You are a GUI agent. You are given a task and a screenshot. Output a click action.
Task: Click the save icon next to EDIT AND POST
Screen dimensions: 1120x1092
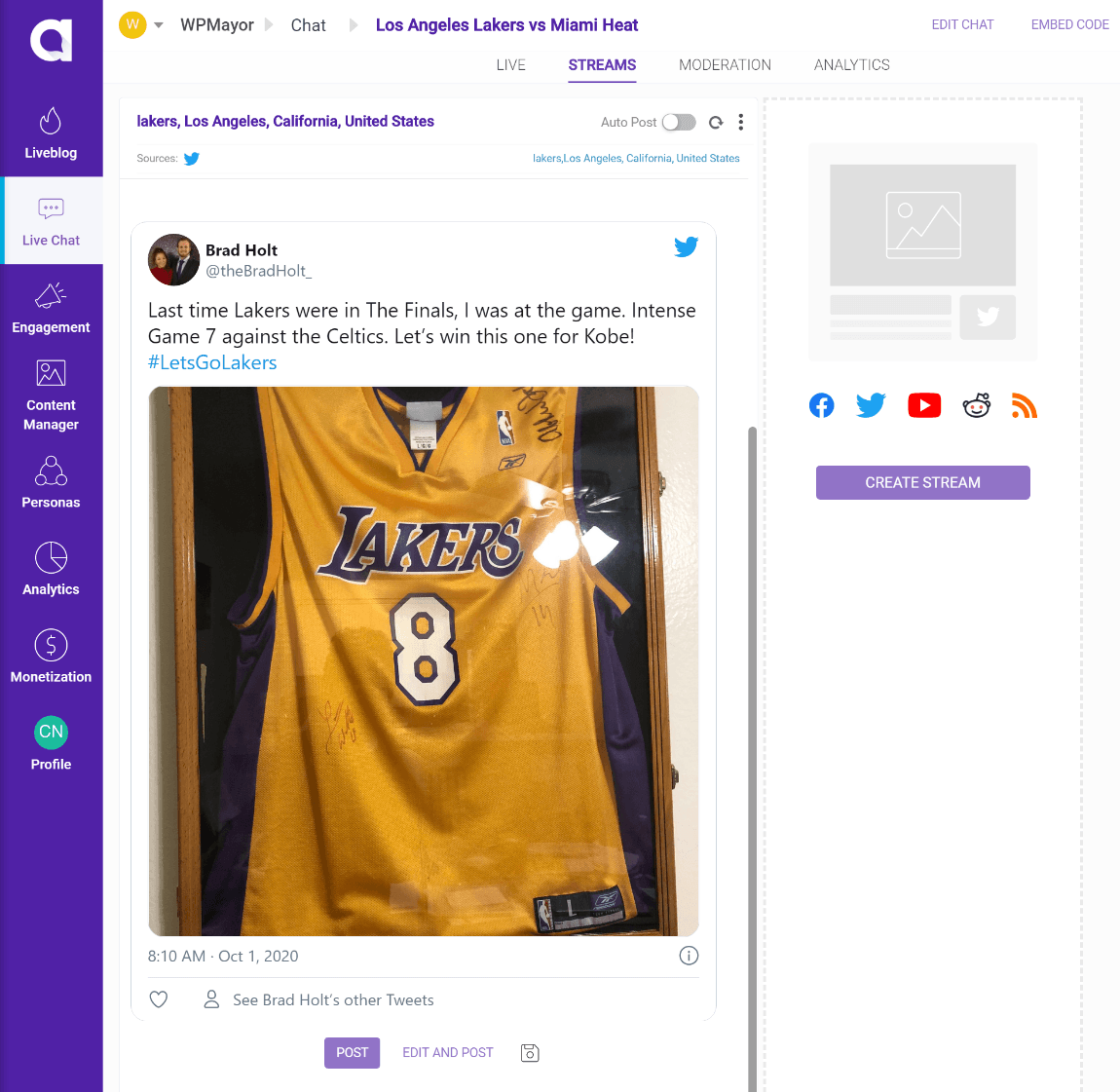click(529, 1053)
